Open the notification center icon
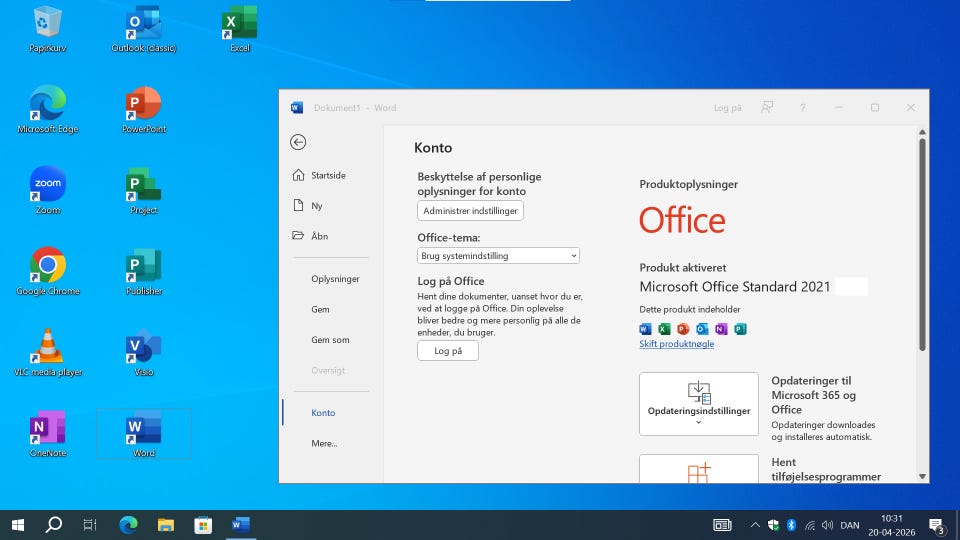This screenshot has height=540, width=960. tap(936, 525)
